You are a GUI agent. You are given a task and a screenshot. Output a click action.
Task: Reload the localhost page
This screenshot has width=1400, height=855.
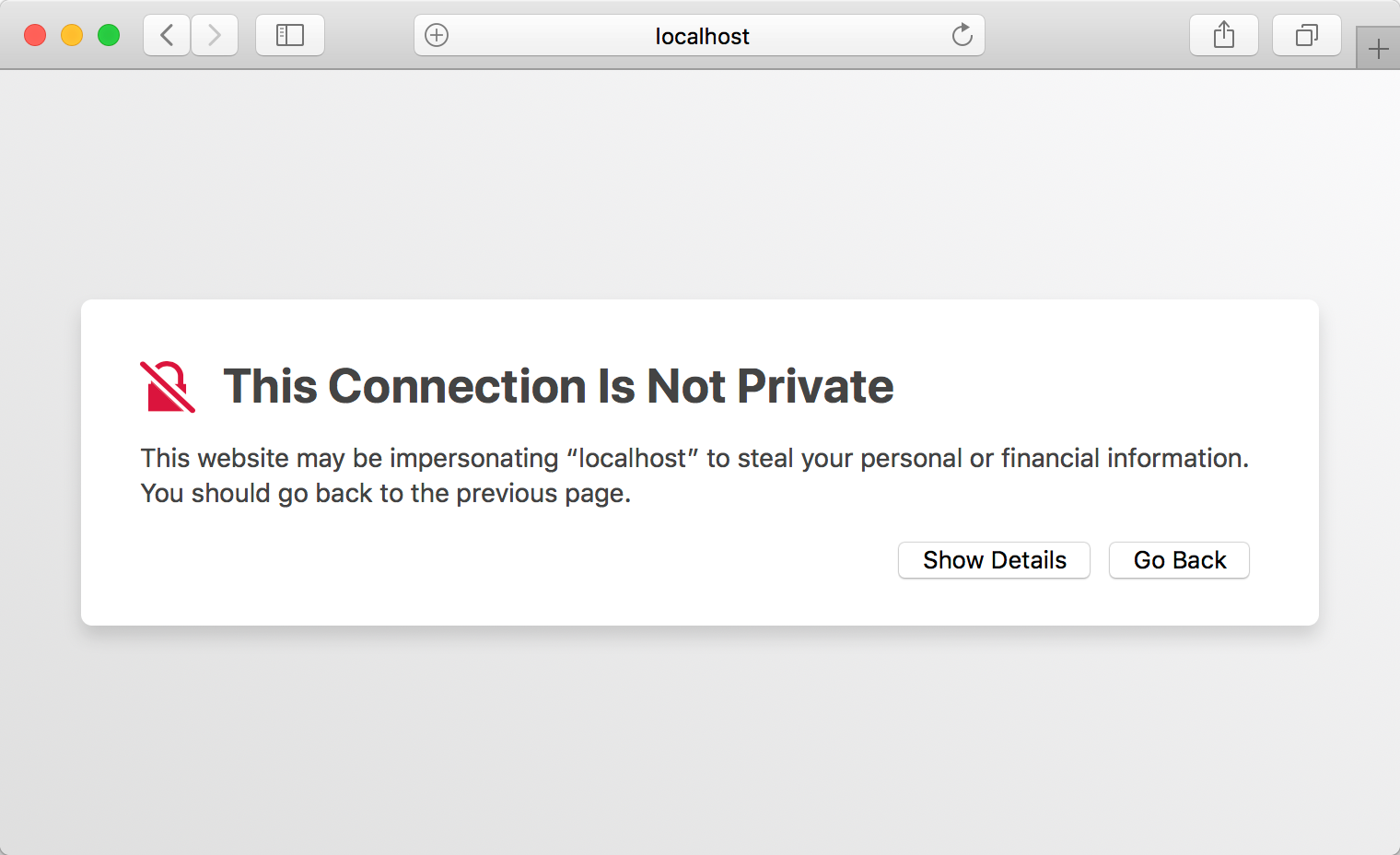pos(962,35)
